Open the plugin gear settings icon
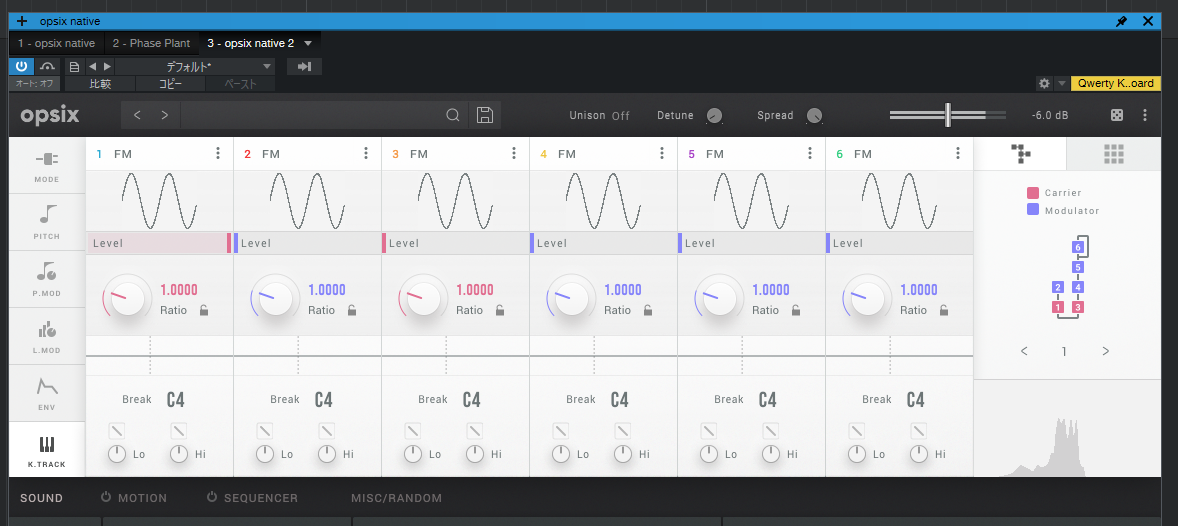The height and width of the screenshot is (526, 1178). (x=1044, y=84)
